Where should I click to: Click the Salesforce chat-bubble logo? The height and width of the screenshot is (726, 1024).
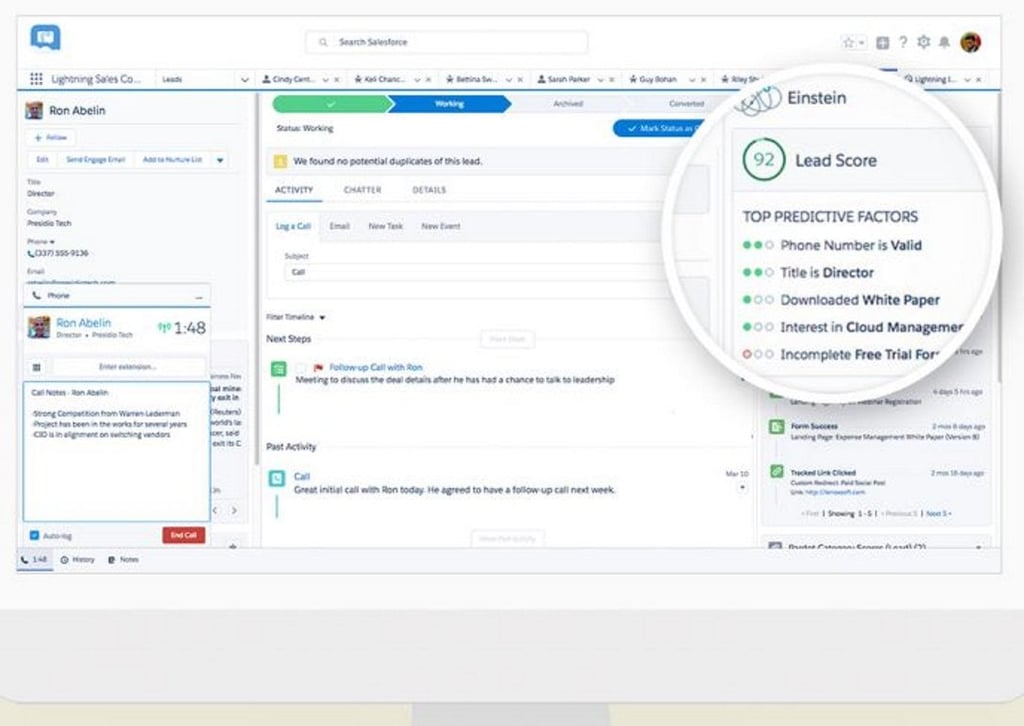pyautogui.click(x=46, y=37)
